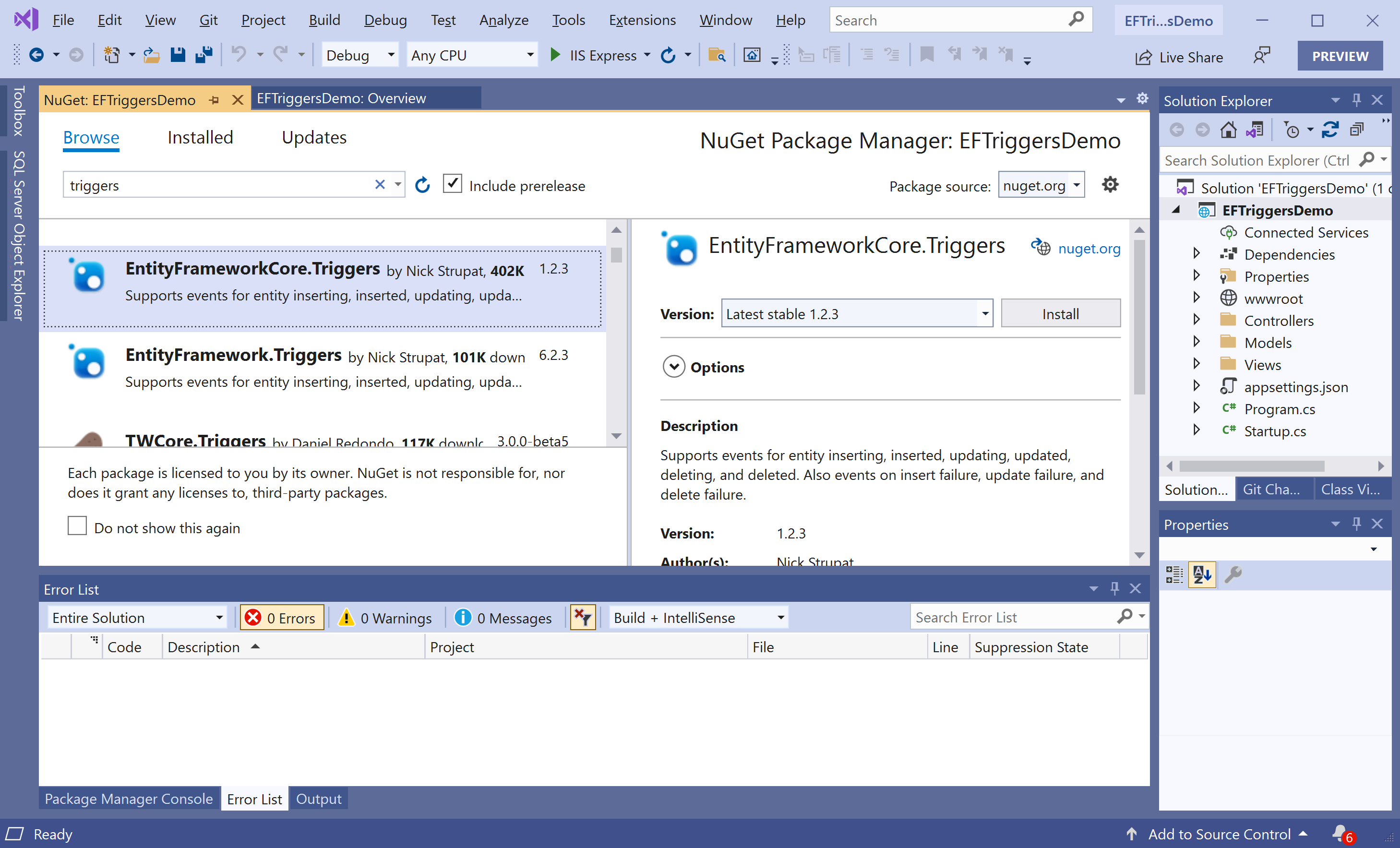Click the Install button
This screenshot has height=848, width=1400.
(x=1060, y=313)
